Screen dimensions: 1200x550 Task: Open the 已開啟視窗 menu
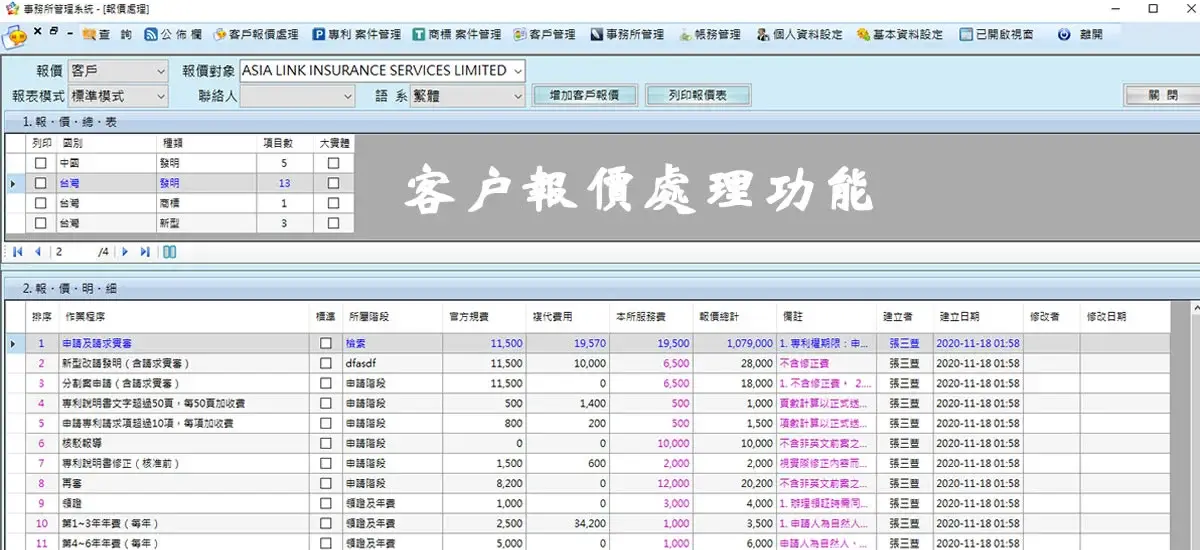pos(997,34)
